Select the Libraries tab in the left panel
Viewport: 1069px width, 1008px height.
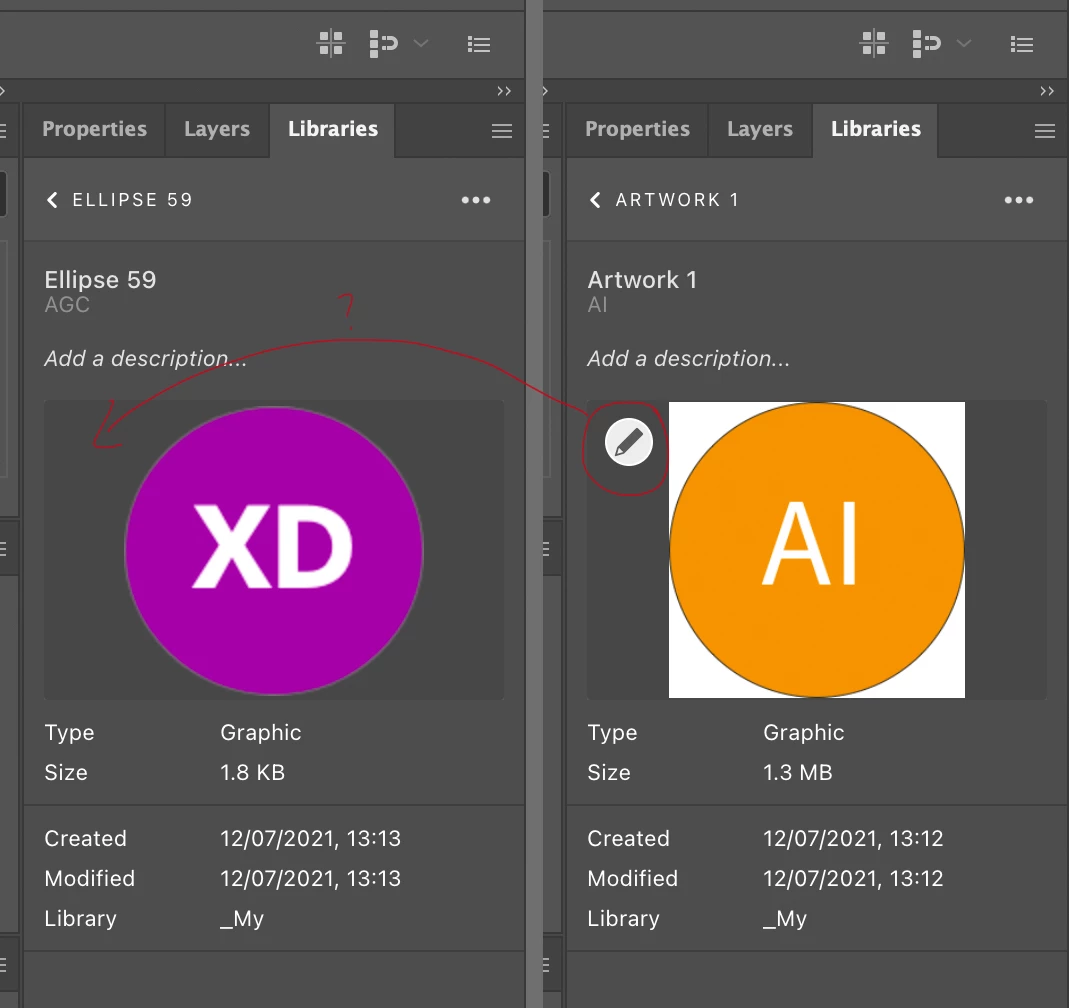tap(333, 129)
